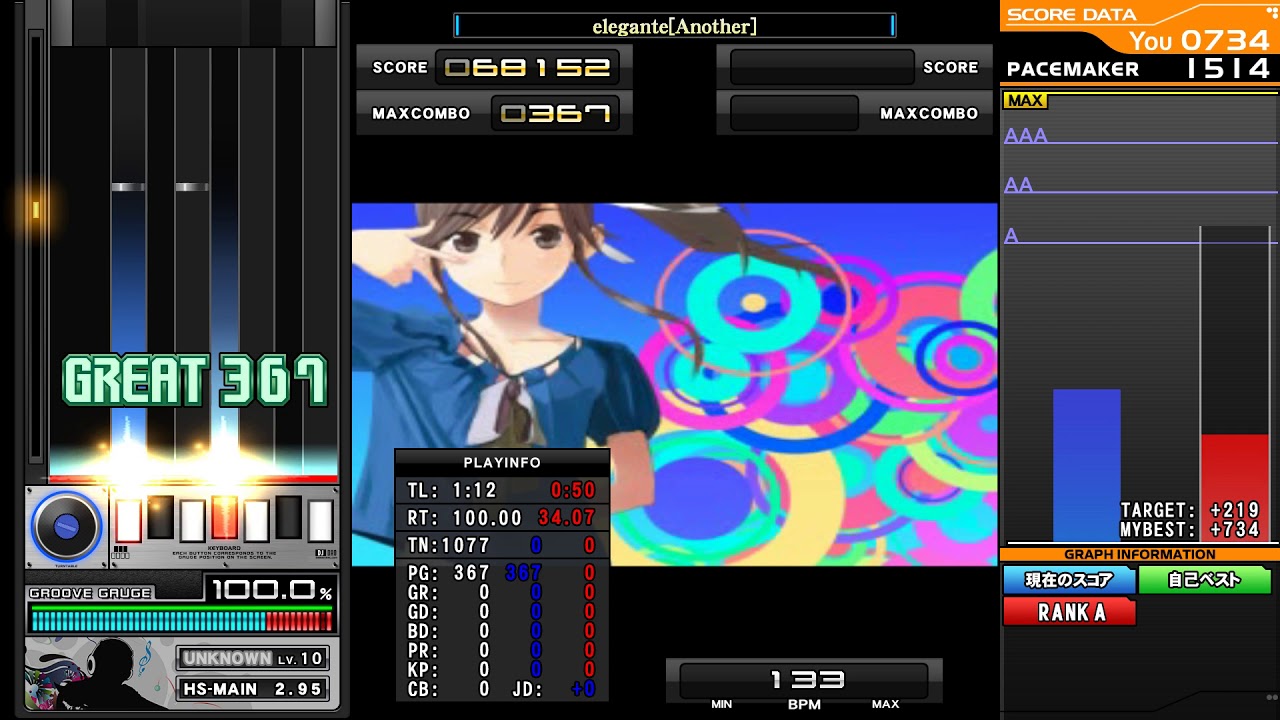Click the BPM value 133
The image size is (1280, 720).
(x=807, y=680)
